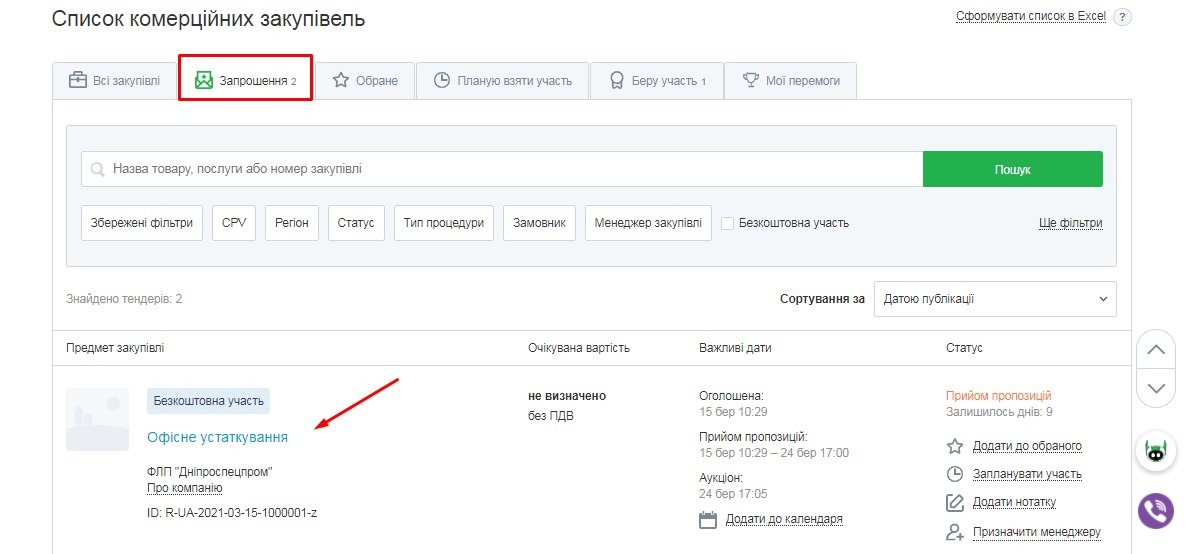
Task: Click the scroll up arrow button
Action: pyautogui.click(x=1156, y=350)
